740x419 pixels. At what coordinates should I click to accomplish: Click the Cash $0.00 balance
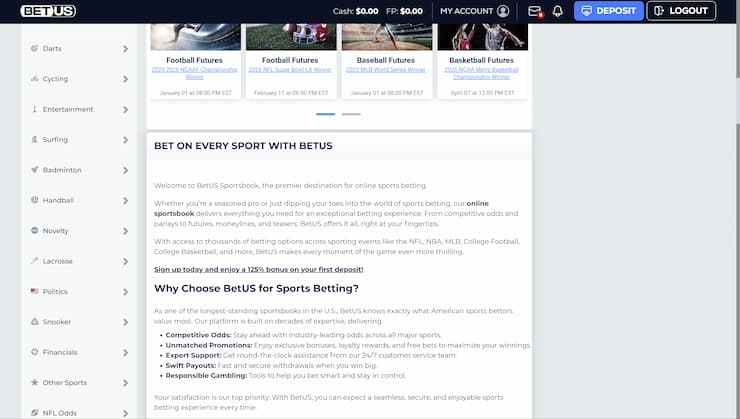pyautogui.click(x=355, y=11)
